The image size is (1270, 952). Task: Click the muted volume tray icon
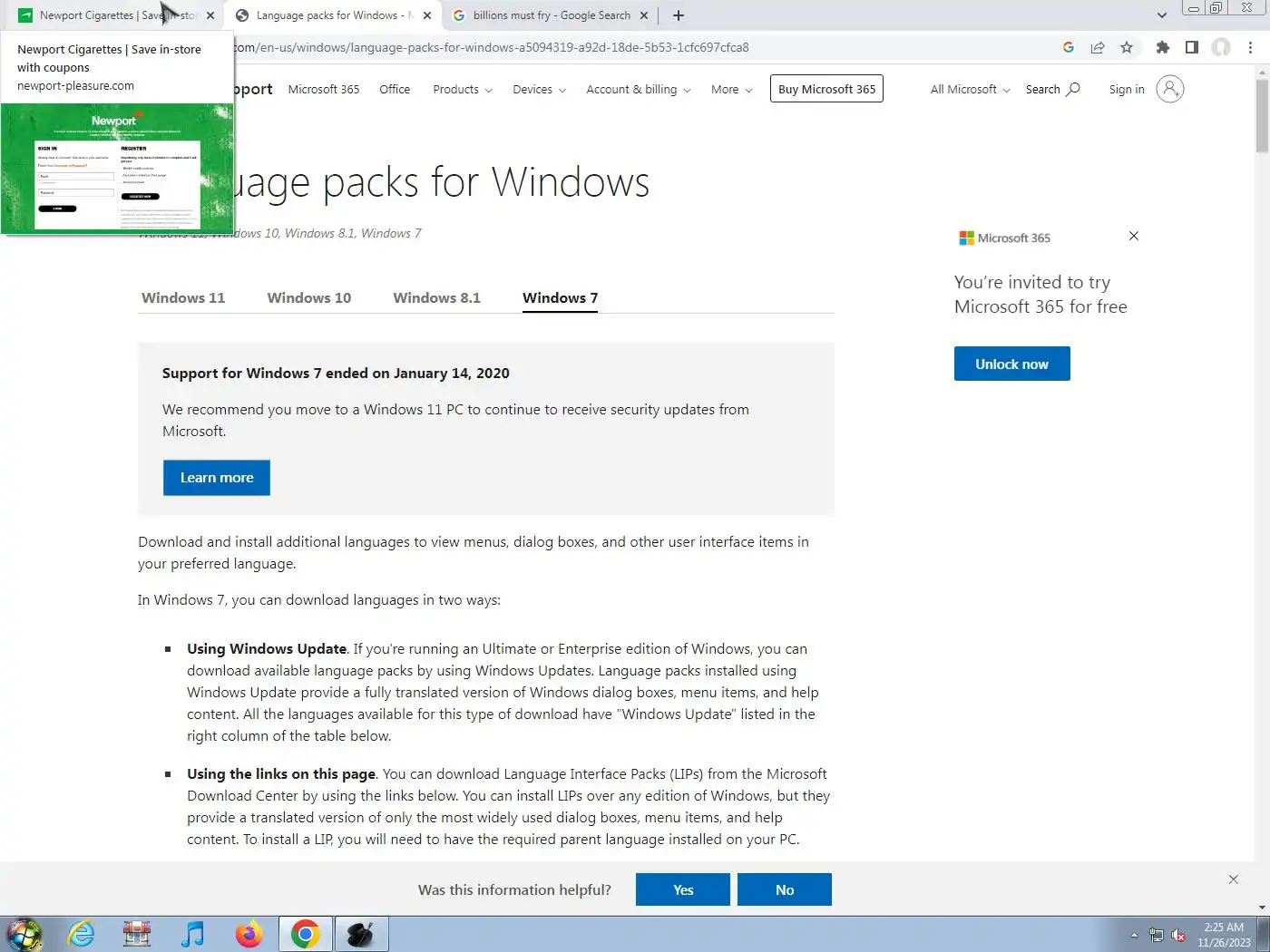[x=1178, y=935]
